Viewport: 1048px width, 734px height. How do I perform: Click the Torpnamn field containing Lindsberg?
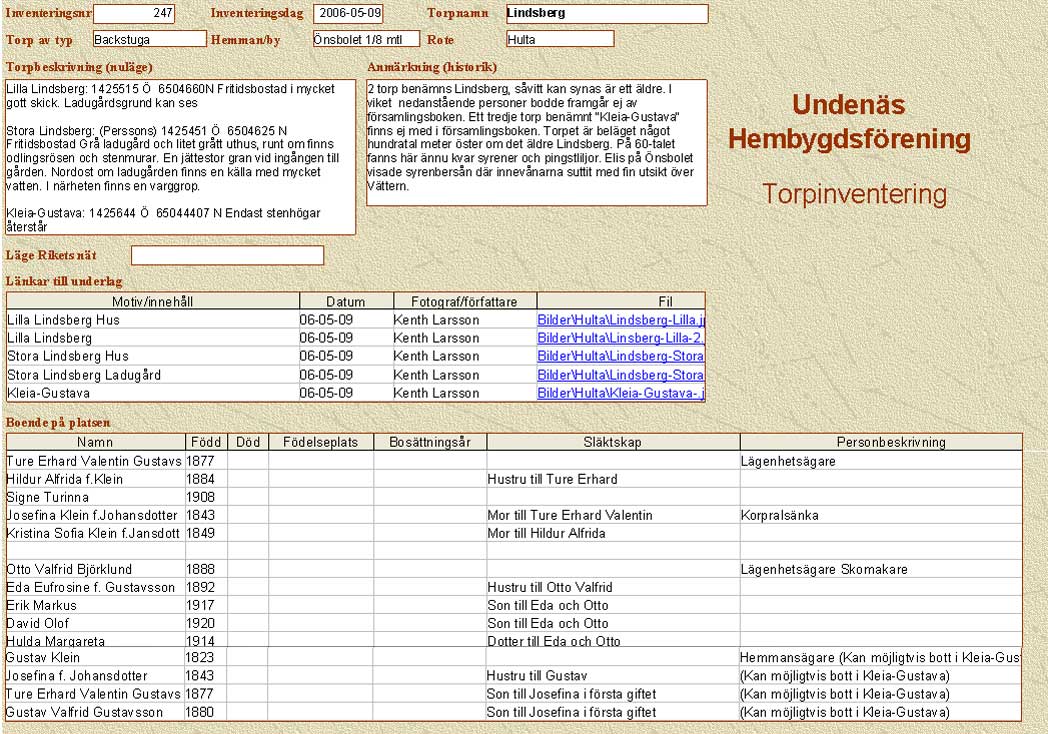click(606, 14)
